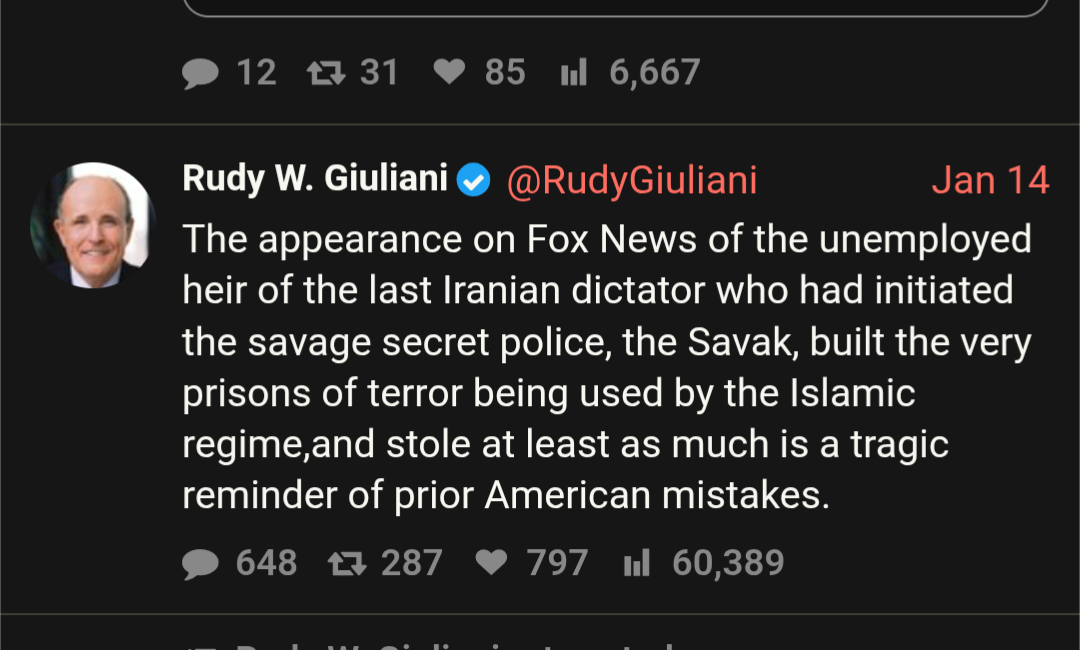
Task: Open the Rudy W. Giuliani display name link
Action: 314,179
